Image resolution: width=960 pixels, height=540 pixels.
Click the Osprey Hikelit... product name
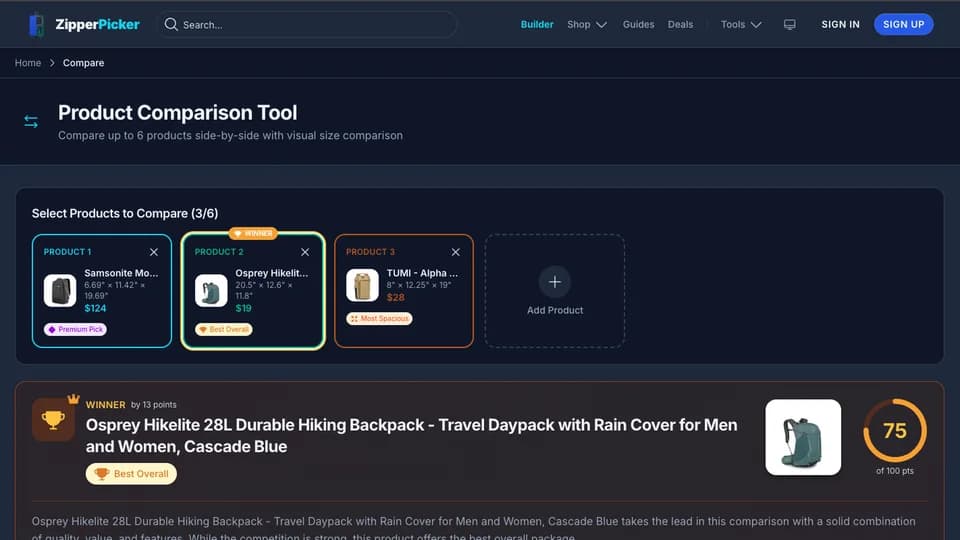272,273
